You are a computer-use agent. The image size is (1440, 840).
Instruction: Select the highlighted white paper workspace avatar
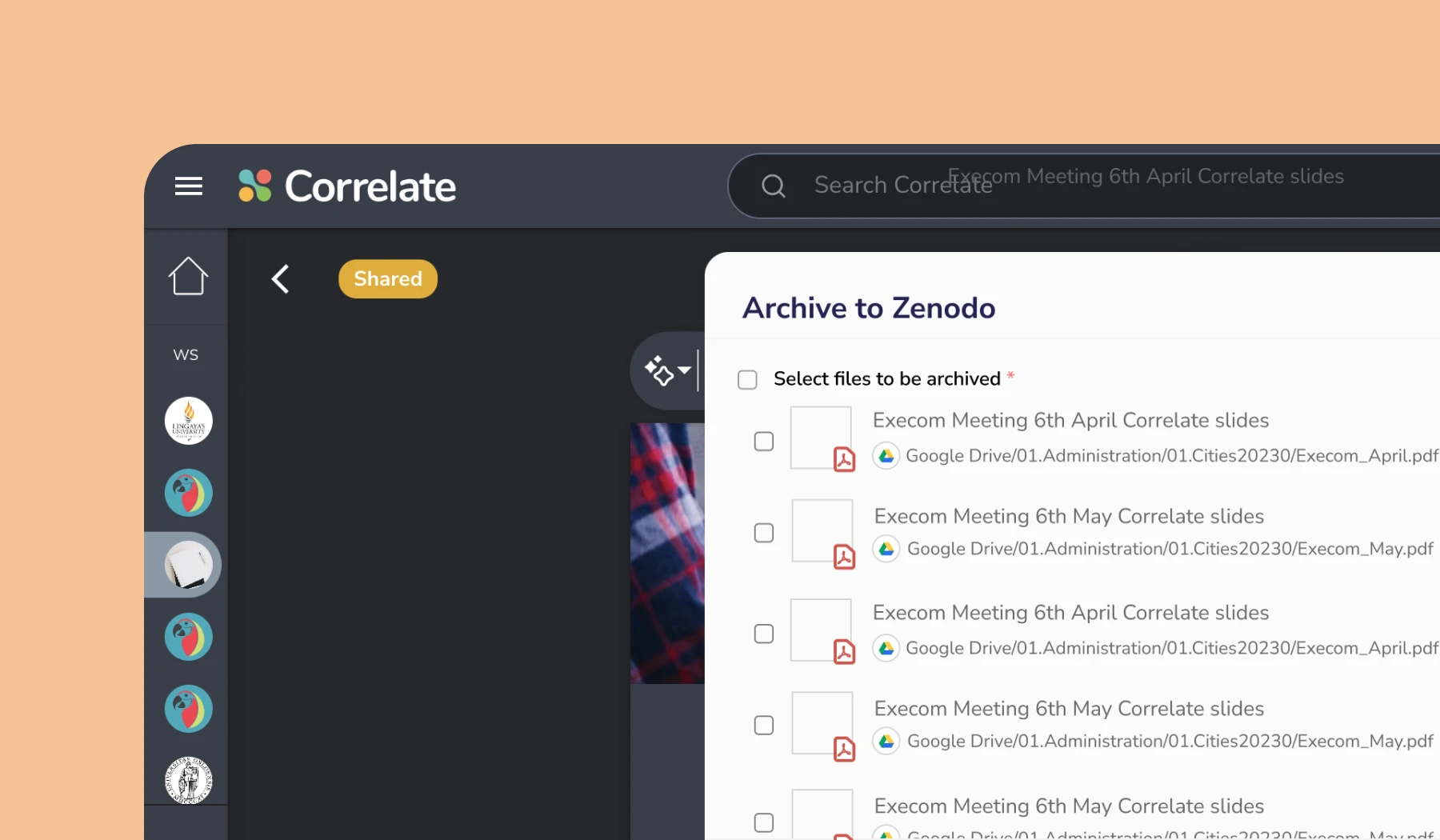pos(189,565)
